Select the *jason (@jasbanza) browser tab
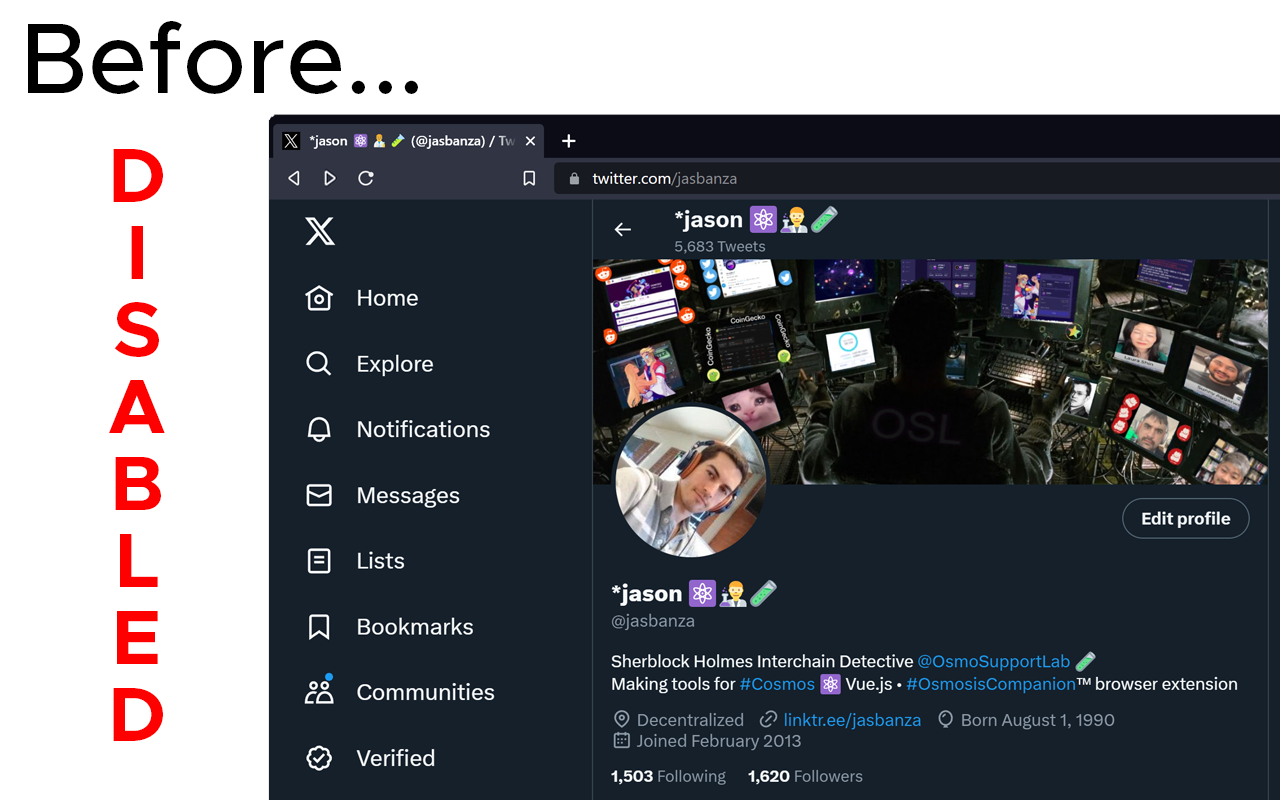 pos(409,141)
